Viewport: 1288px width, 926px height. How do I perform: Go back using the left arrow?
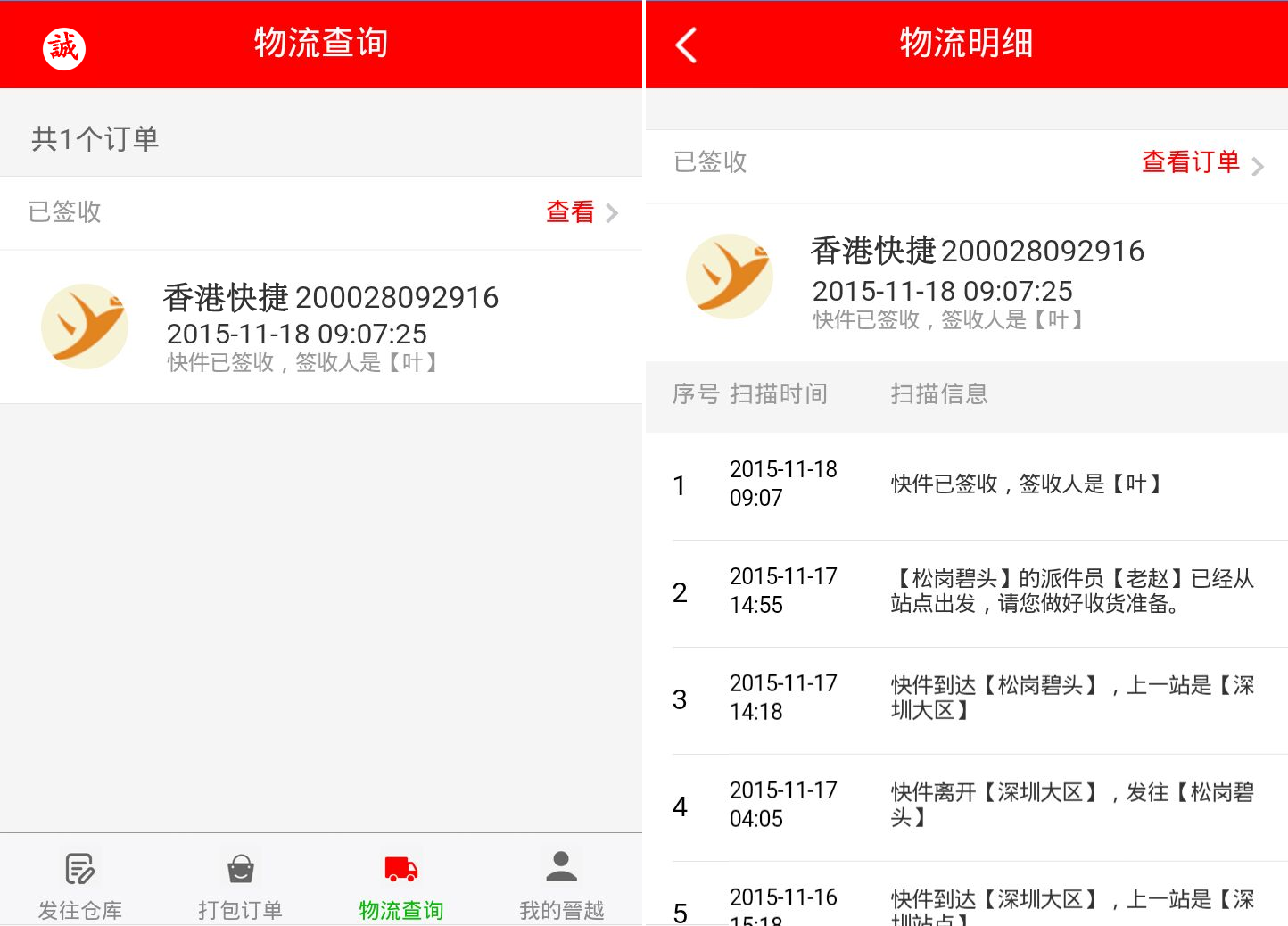click(x=686, y=45)
